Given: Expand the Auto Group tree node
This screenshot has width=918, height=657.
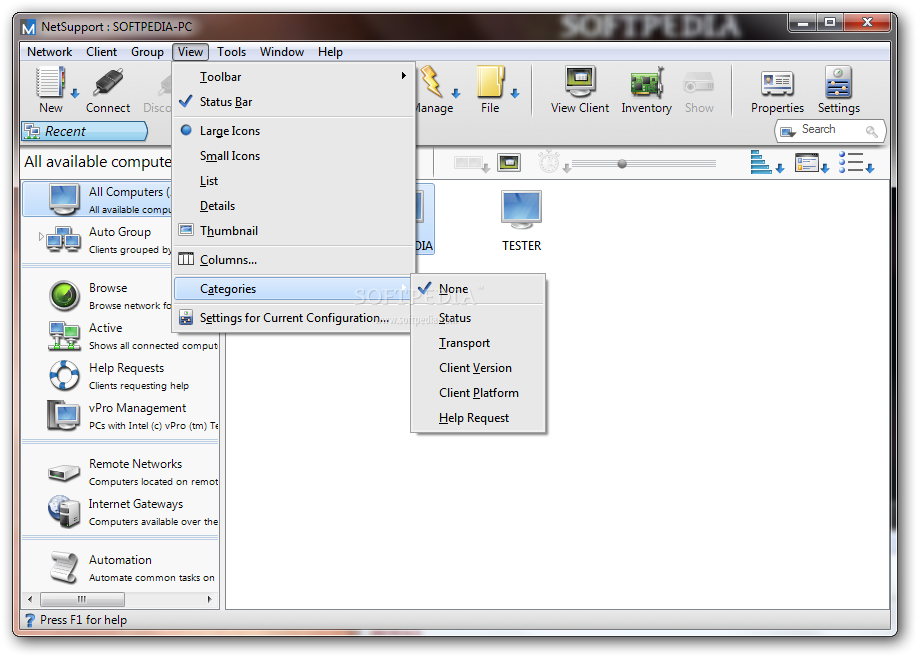Looking at the screenshot, I should [41, 237].
